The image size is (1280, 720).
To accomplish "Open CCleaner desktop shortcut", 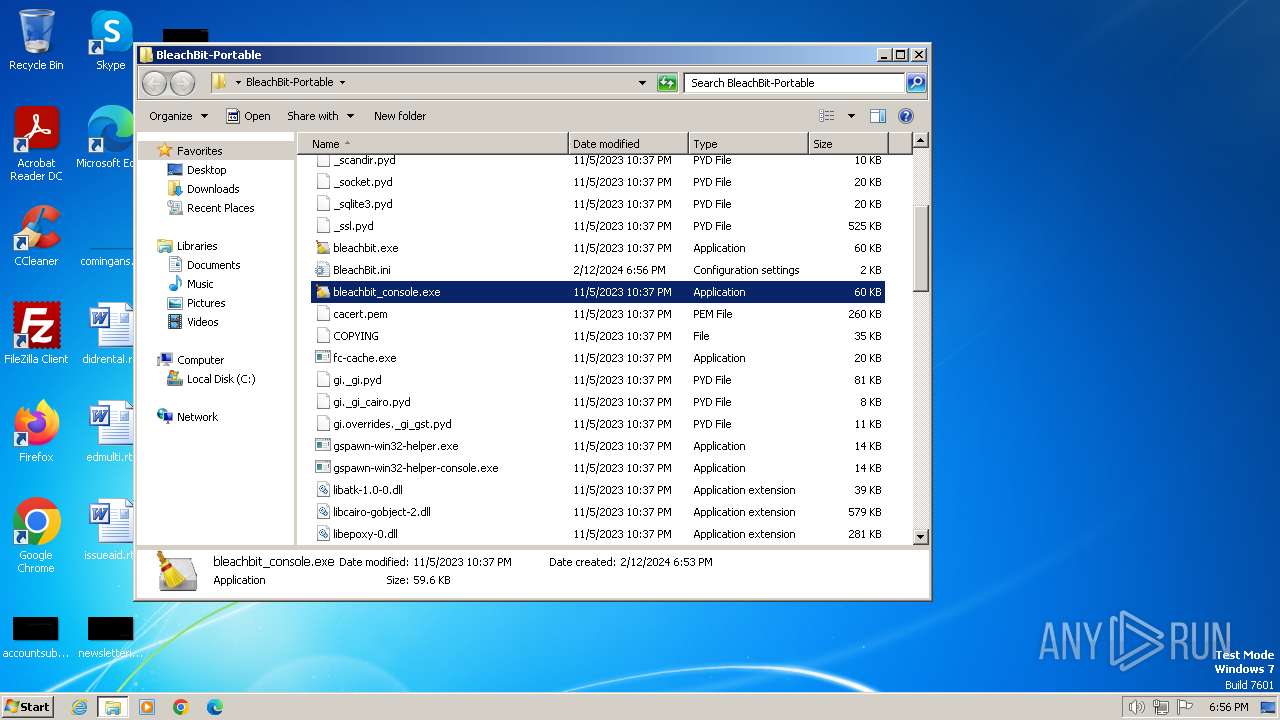I will click(x=36, y=237).
